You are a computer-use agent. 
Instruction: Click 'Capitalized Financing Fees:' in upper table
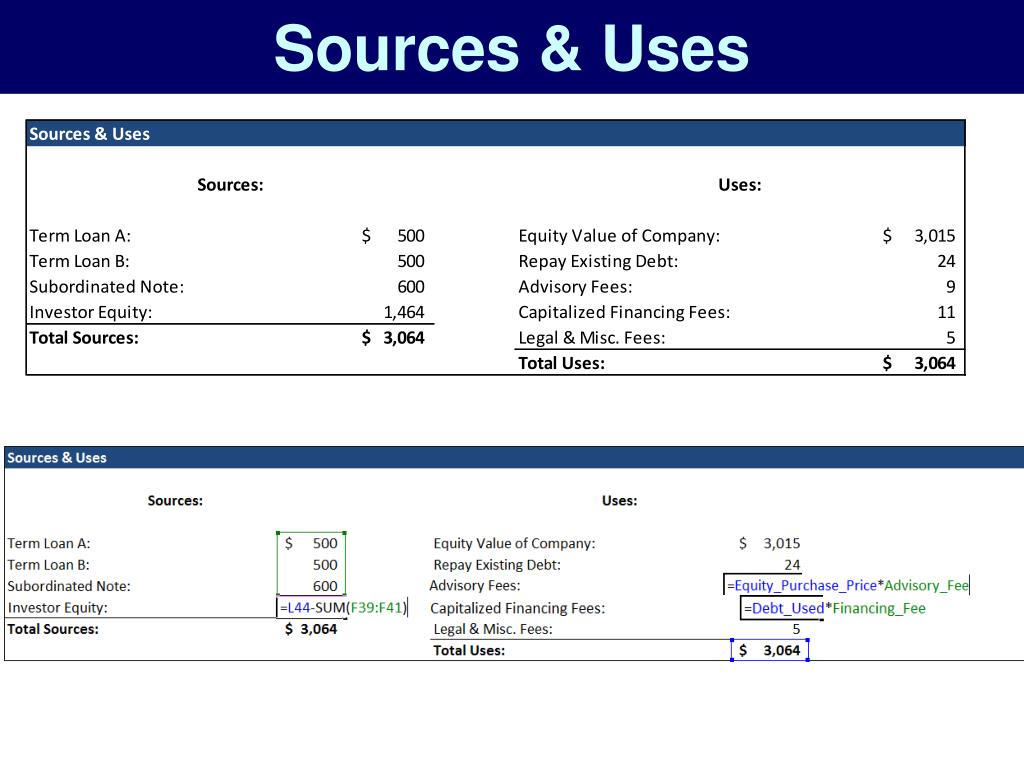pyautogui.click(x=624, y=312)
